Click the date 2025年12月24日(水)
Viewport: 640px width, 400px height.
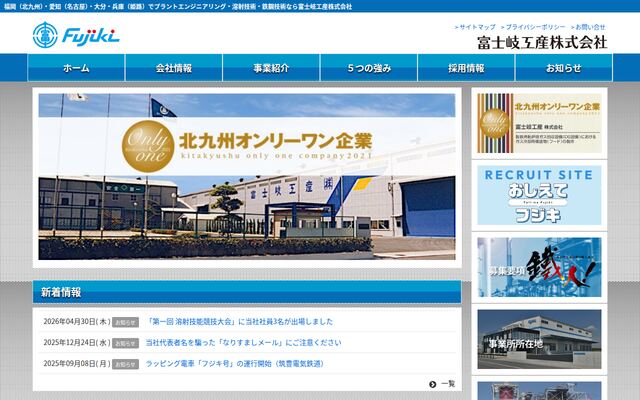coord(77,342)
